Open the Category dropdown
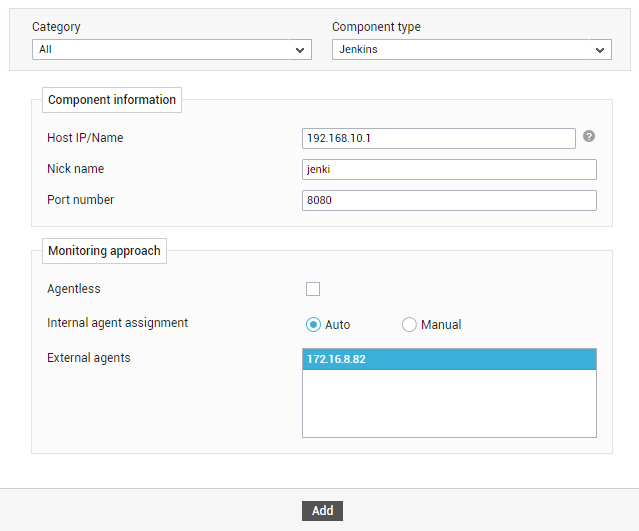Image resolution: width=639 pixels, height=531 pixels. (x=172, y=50)
